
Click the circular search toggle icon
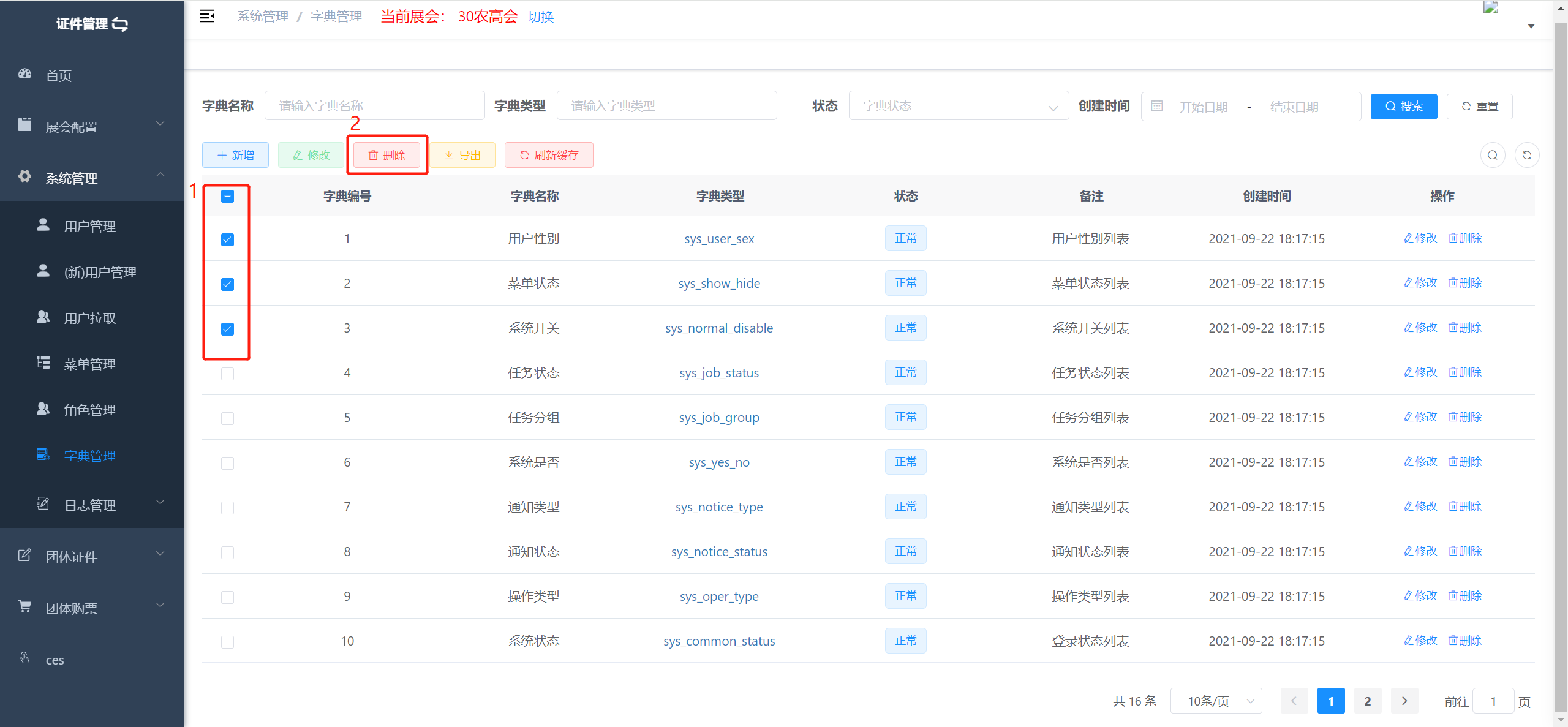coord(1492,155)
